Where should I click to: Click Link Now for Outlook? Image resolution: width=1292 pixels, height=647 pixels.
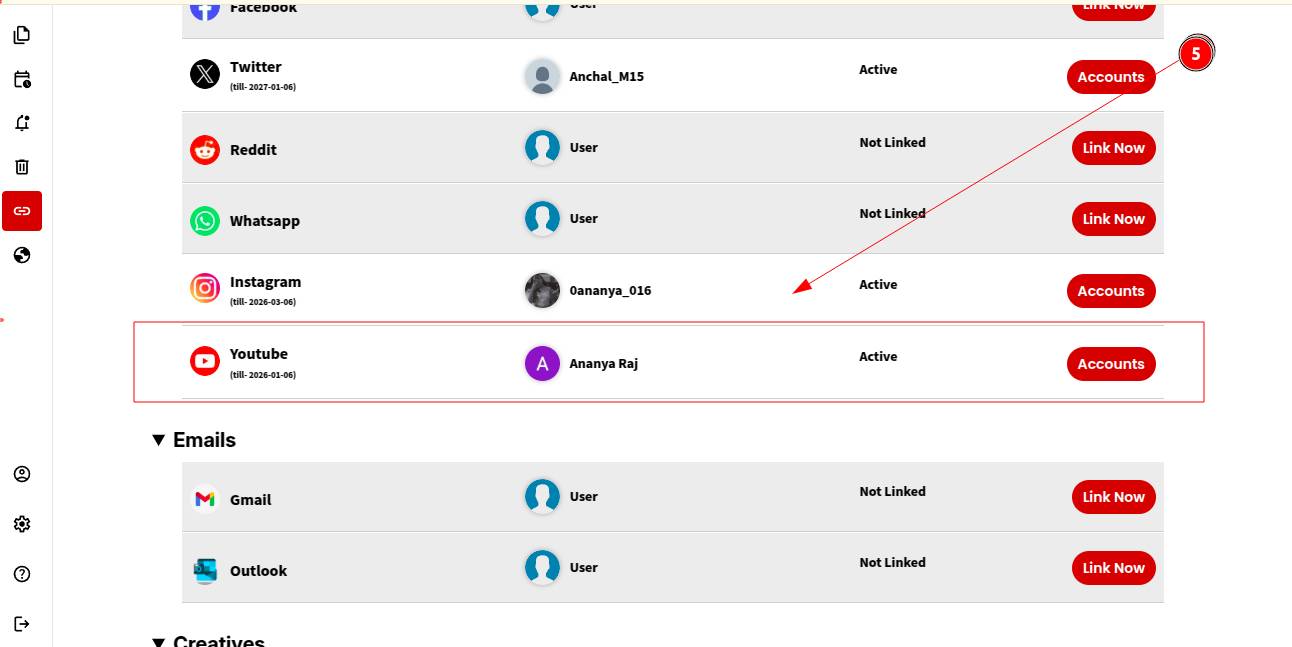pyautogui.click(x=1113, y=568)
